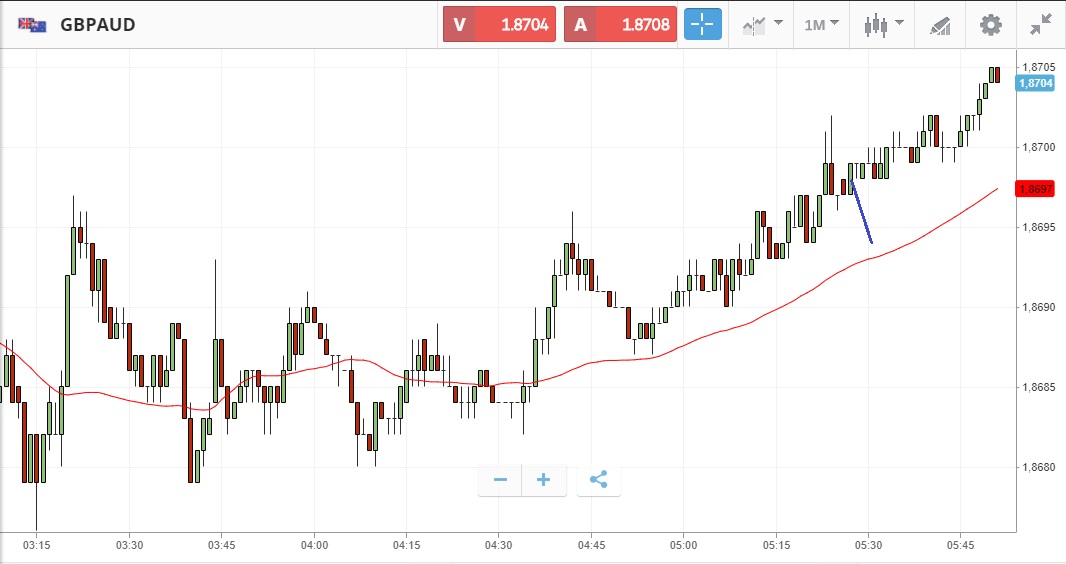Open the 1M timeframe dropdown
The image size is (1066, 564).
pyautogui.click(x=821, y=24)
